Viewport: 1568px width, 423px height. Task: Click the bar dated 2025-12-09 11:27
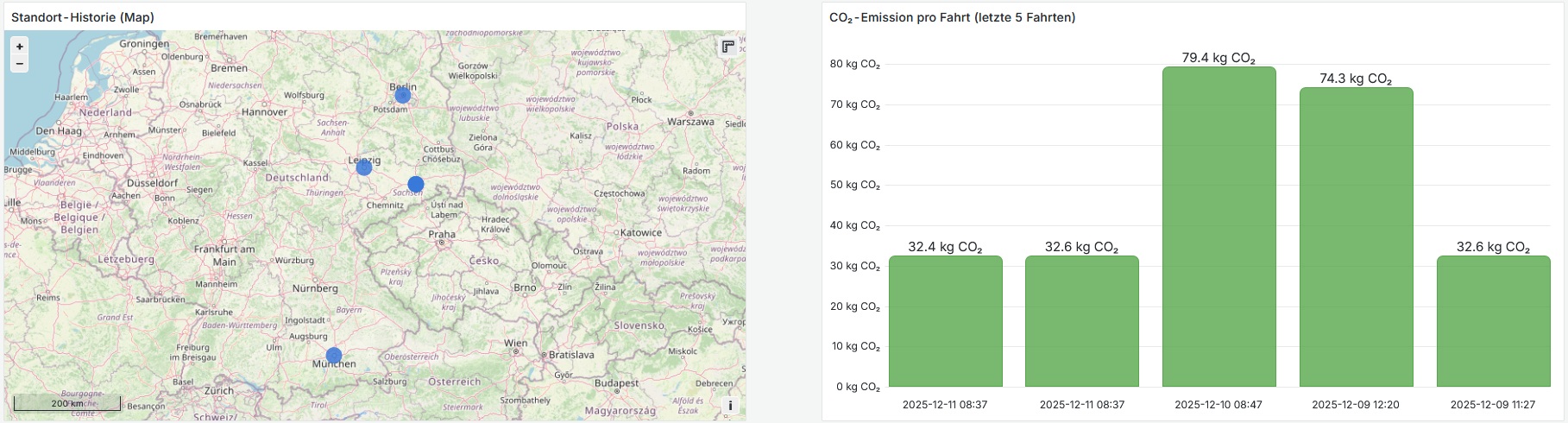1493,321
